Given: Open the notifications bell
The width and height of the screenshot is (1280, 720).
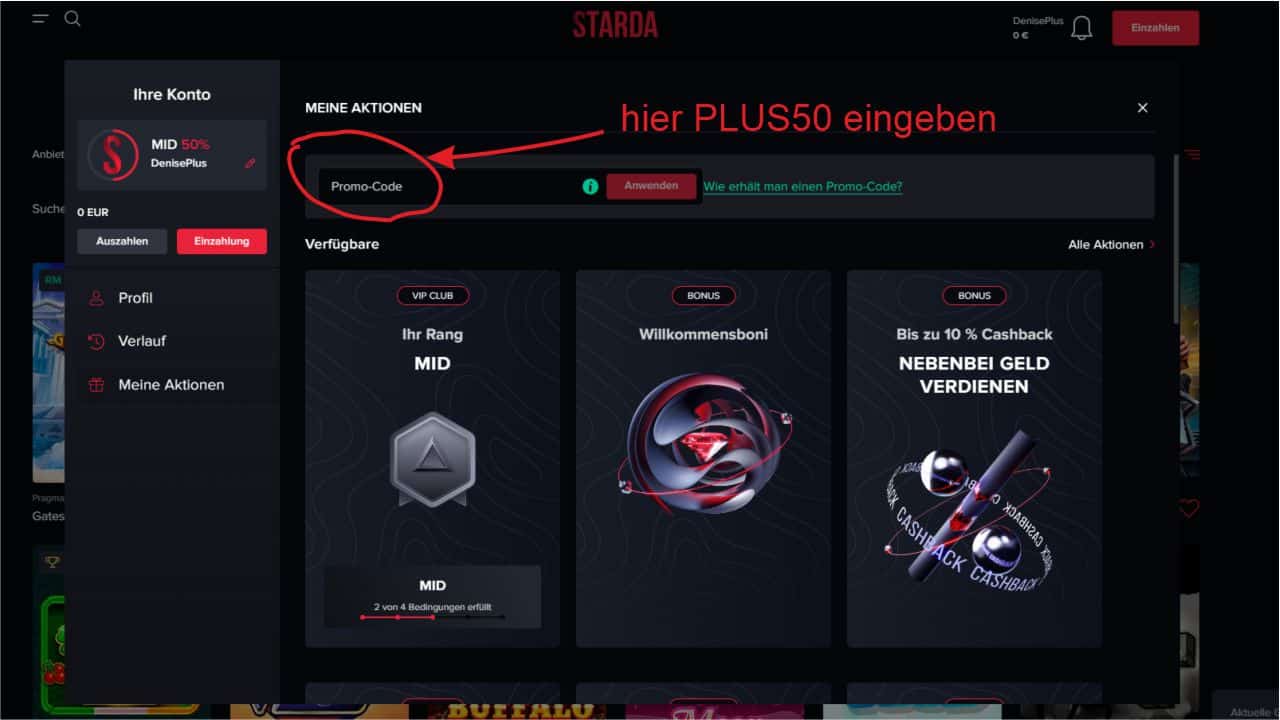Looking at the screenshot, I should [1081, 28].
